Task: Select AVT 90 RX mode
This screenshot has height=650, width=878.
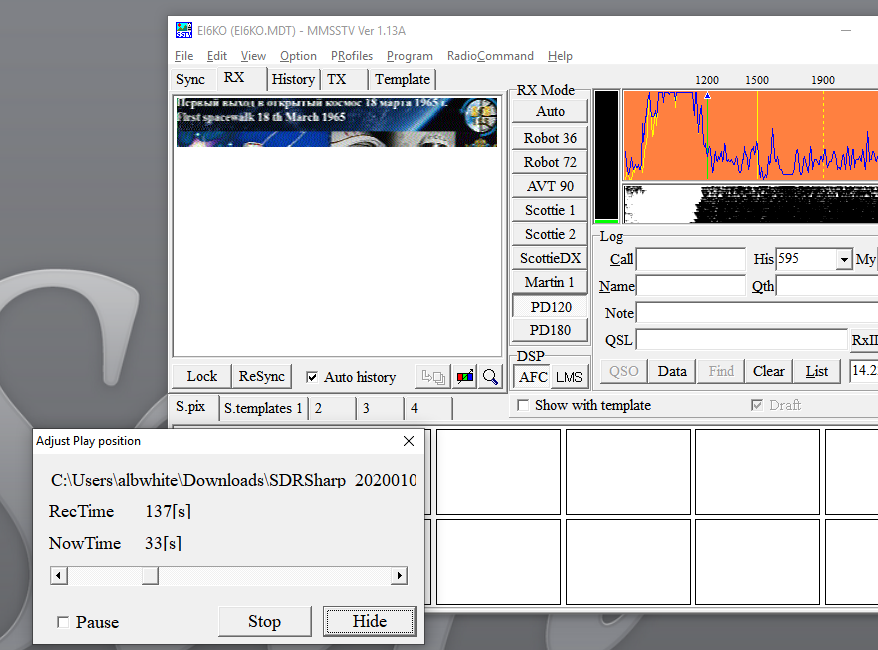Action: point(550,186)
